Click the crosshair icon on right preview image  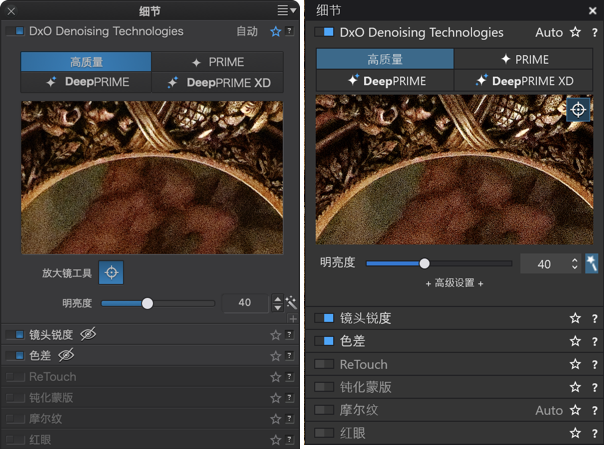tap(578, 110)
